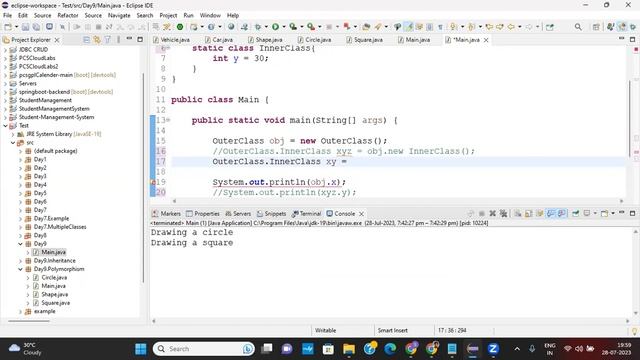Click Collapse All in Project Explorer
Image resolution: width=640 pixels, height=360 pixels.
87,40
